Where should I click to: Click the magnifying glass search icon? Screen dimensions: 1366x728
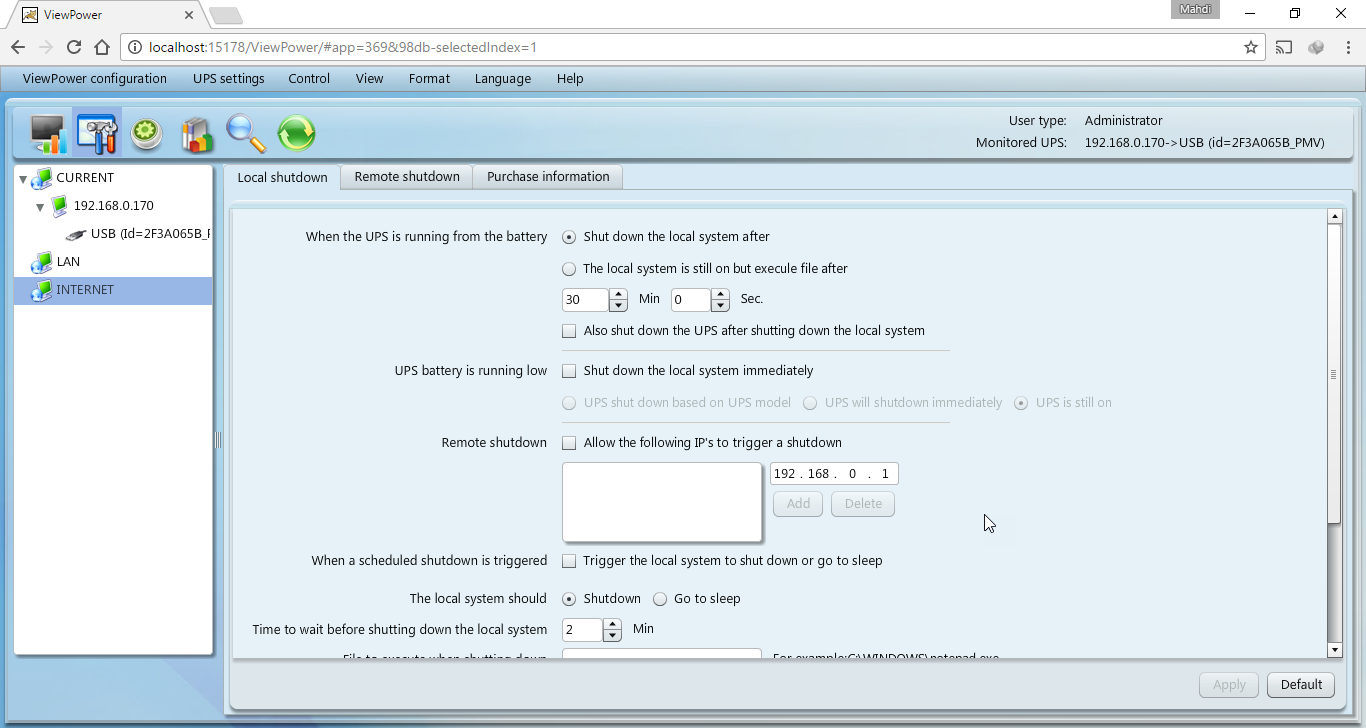coord(246,133)
